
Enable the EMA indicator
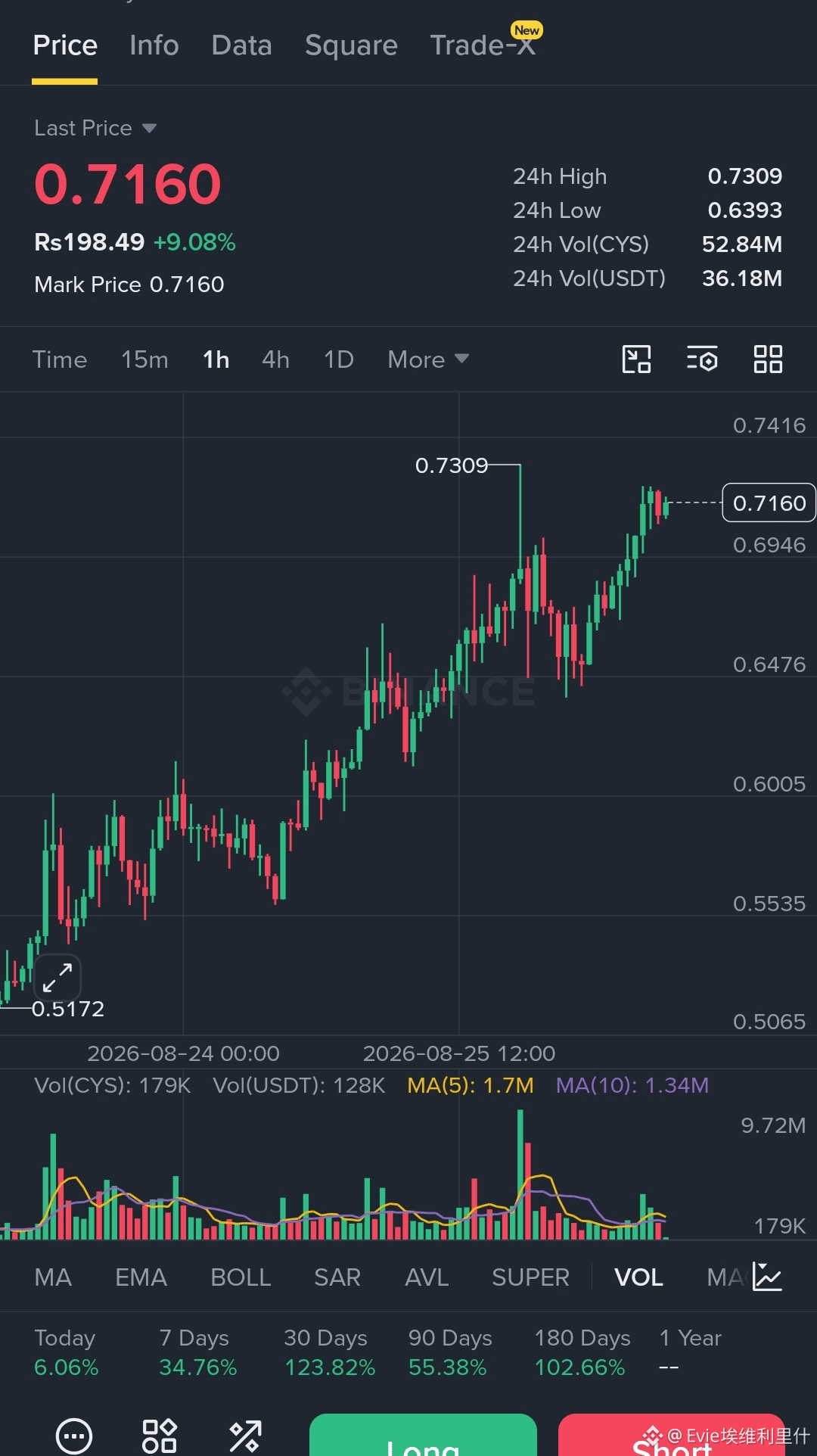tap(141, 1277)
